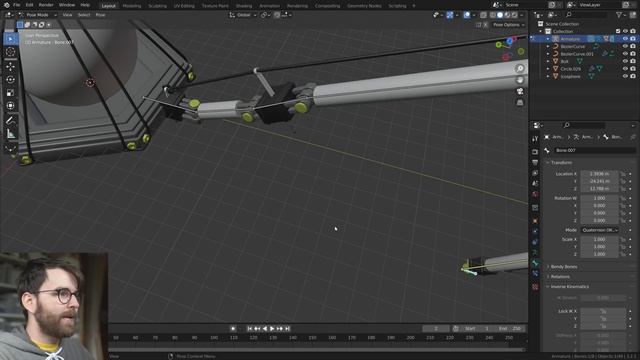Image resolution: width=640 pixels, height=360 pixels.
Task: Uncheck Collection exclude checkbox
Action: point(618,31)
